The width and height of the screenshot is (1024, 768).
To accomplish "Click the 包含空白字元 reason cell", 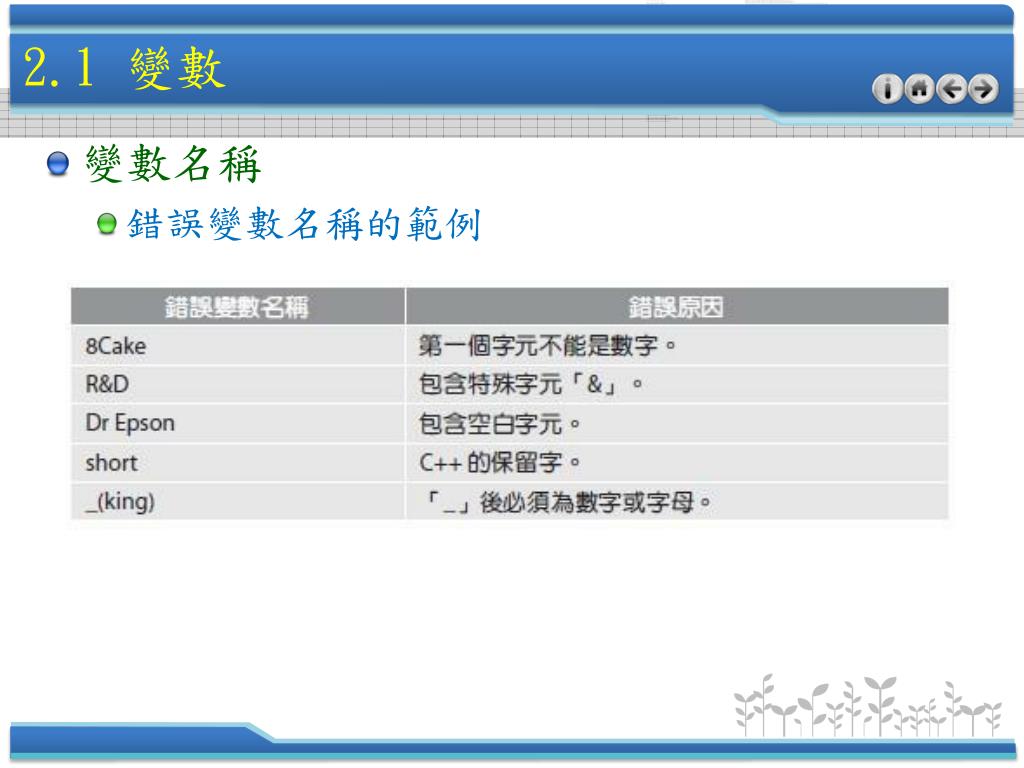I will click(x=677, y=423).
